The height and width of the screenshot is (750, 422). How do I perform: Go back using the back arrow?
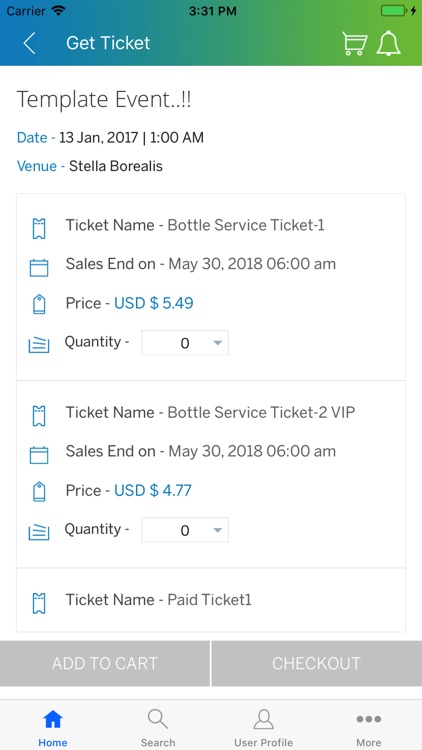click(x=29, y=43)
